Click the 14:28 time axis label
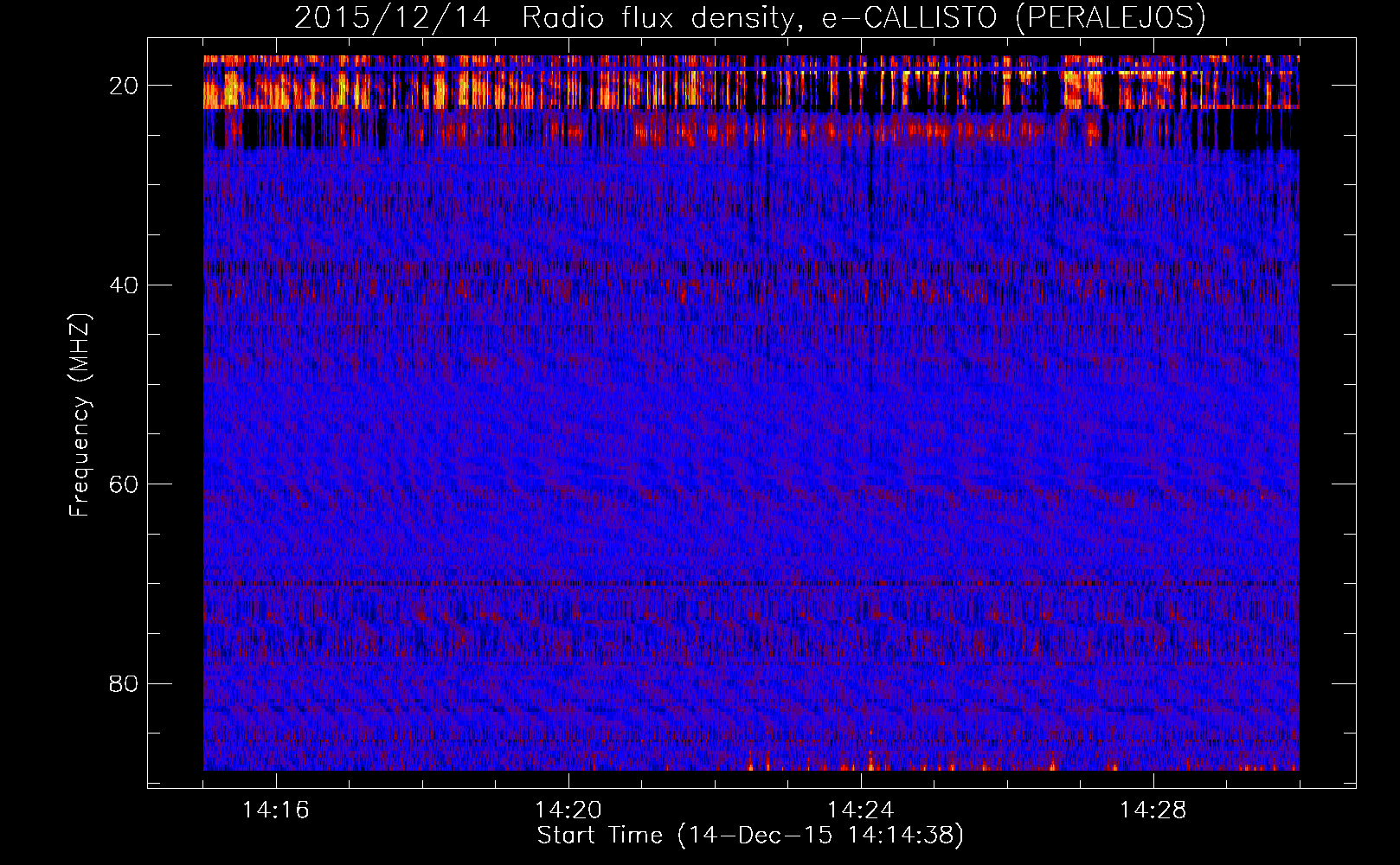Screen dimensions: 1400x865 click(1153, 811)
